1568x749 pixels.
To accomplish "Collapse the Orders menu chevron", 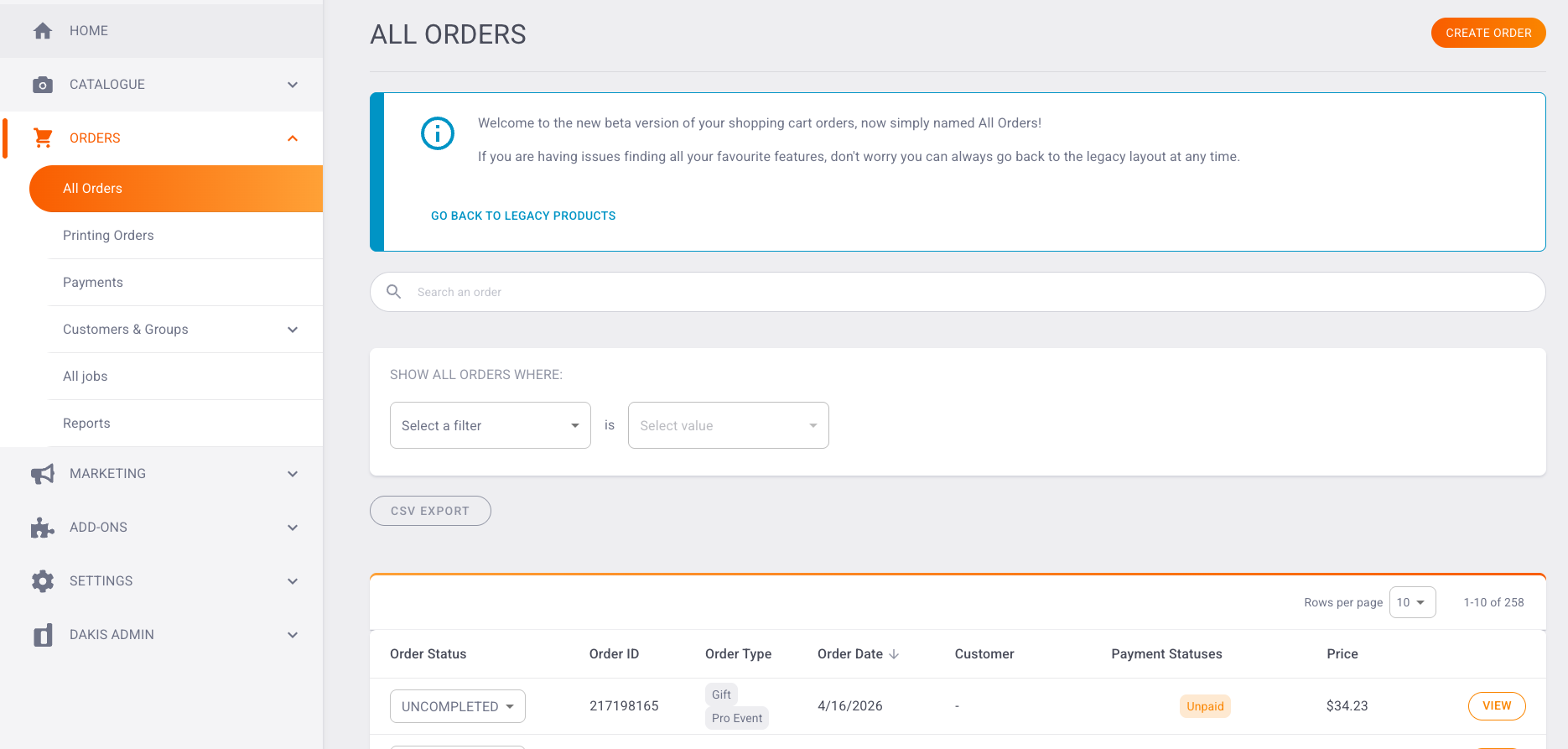I will click(293, 138).
